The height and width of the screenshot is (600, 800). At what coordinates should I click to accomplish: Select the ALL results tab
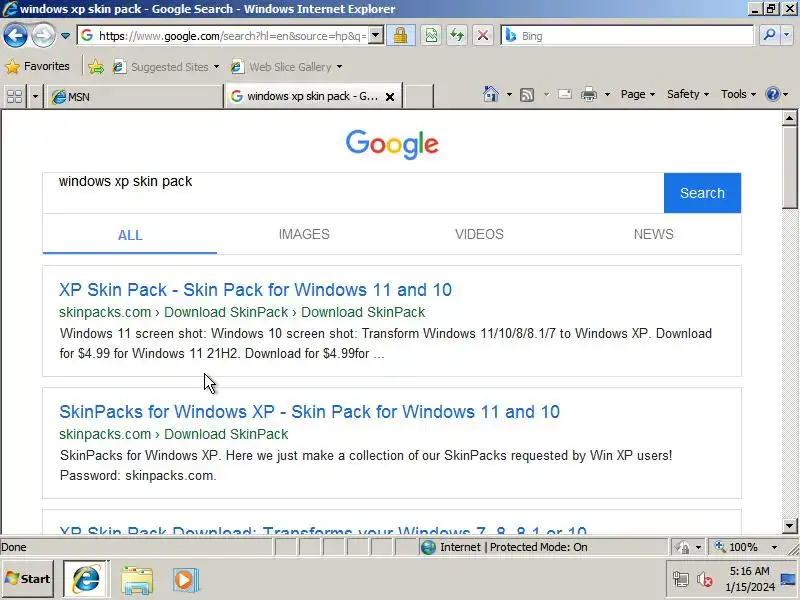click(x=130, y=235)
